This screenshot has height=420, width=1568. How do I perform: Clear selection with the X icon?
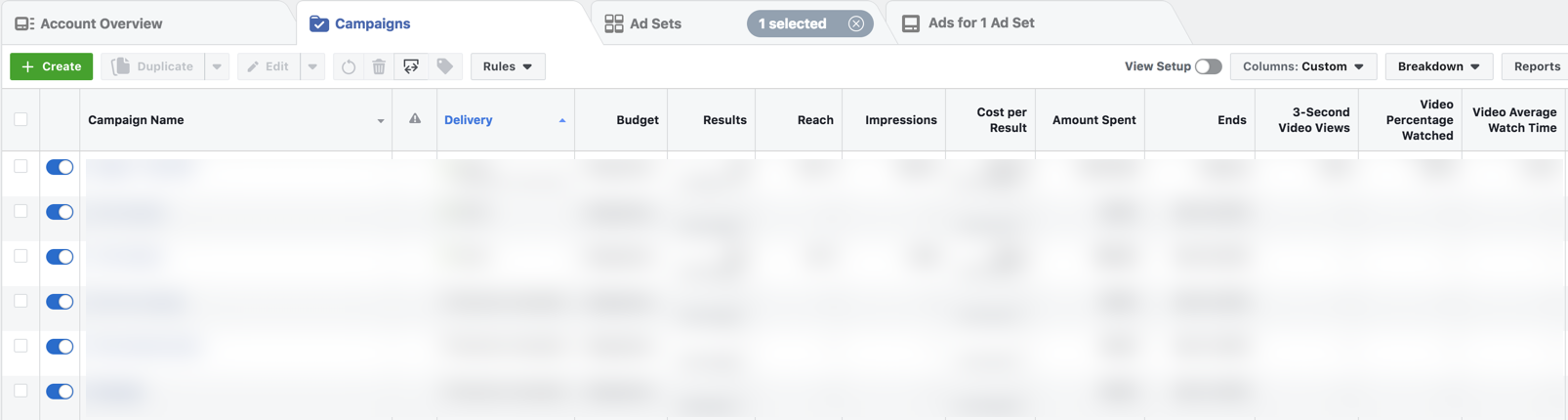(856, 23)
